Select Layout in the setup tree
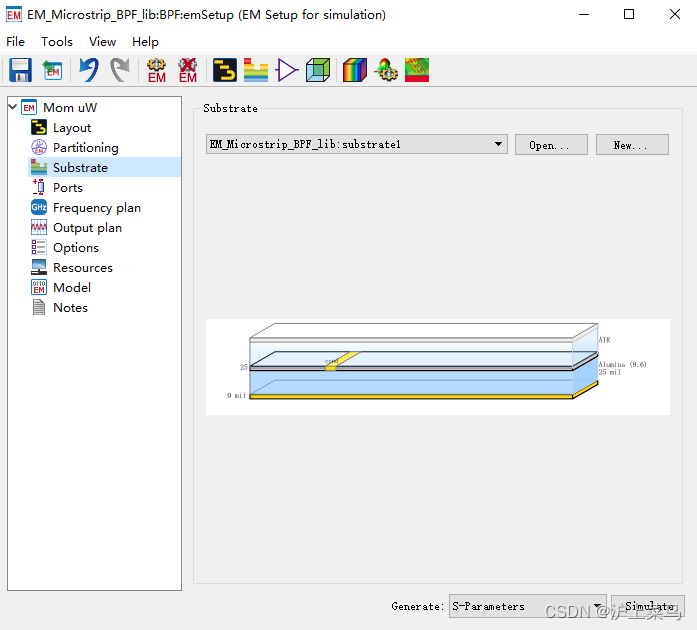The width and height of the screenshot is (697, 630). [x=72, y=128]
